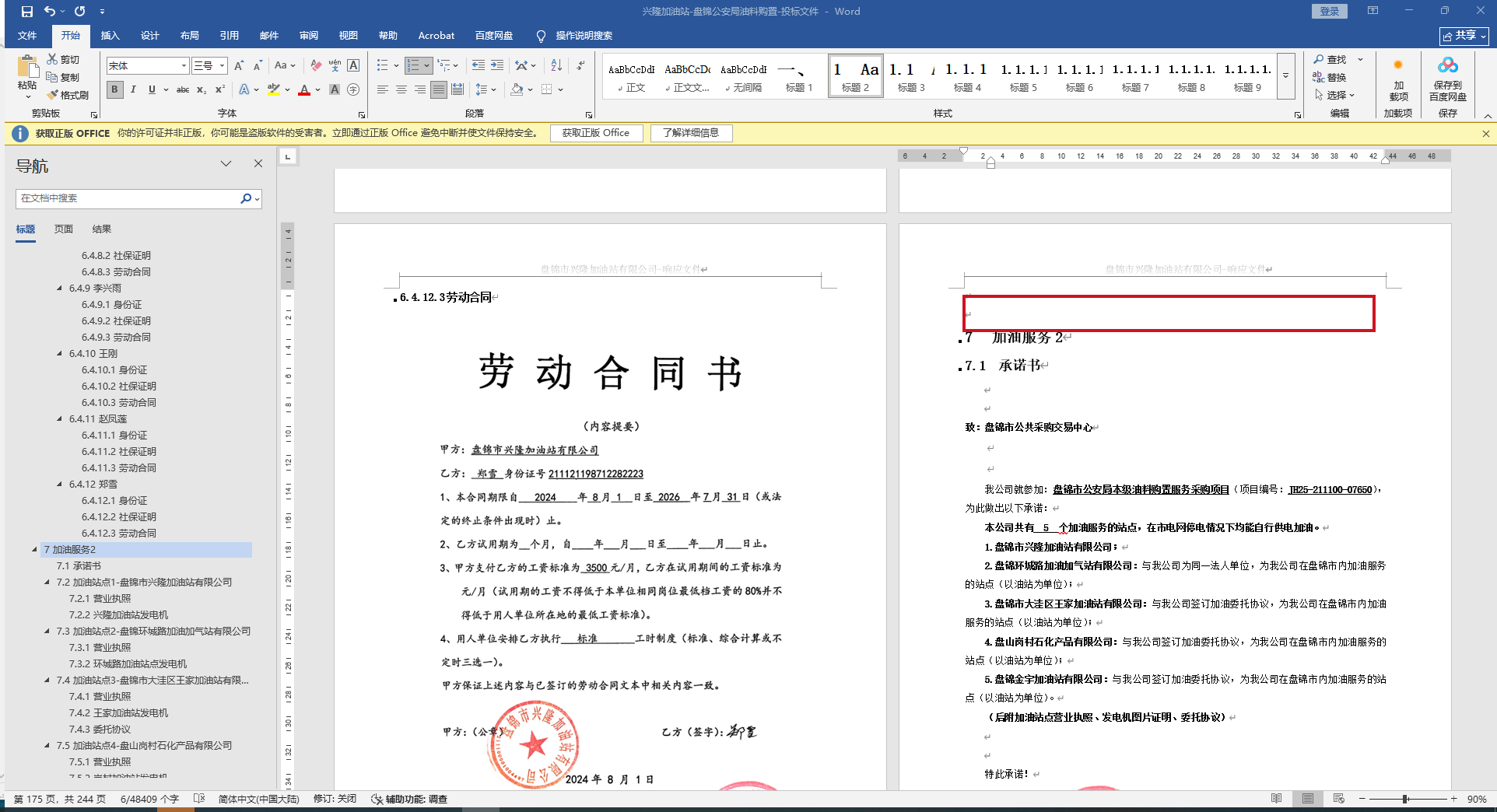The image size is (1497, 812).
Task: Open the phonetic guide (wén) tool
Action: click(x=335, y=66)
